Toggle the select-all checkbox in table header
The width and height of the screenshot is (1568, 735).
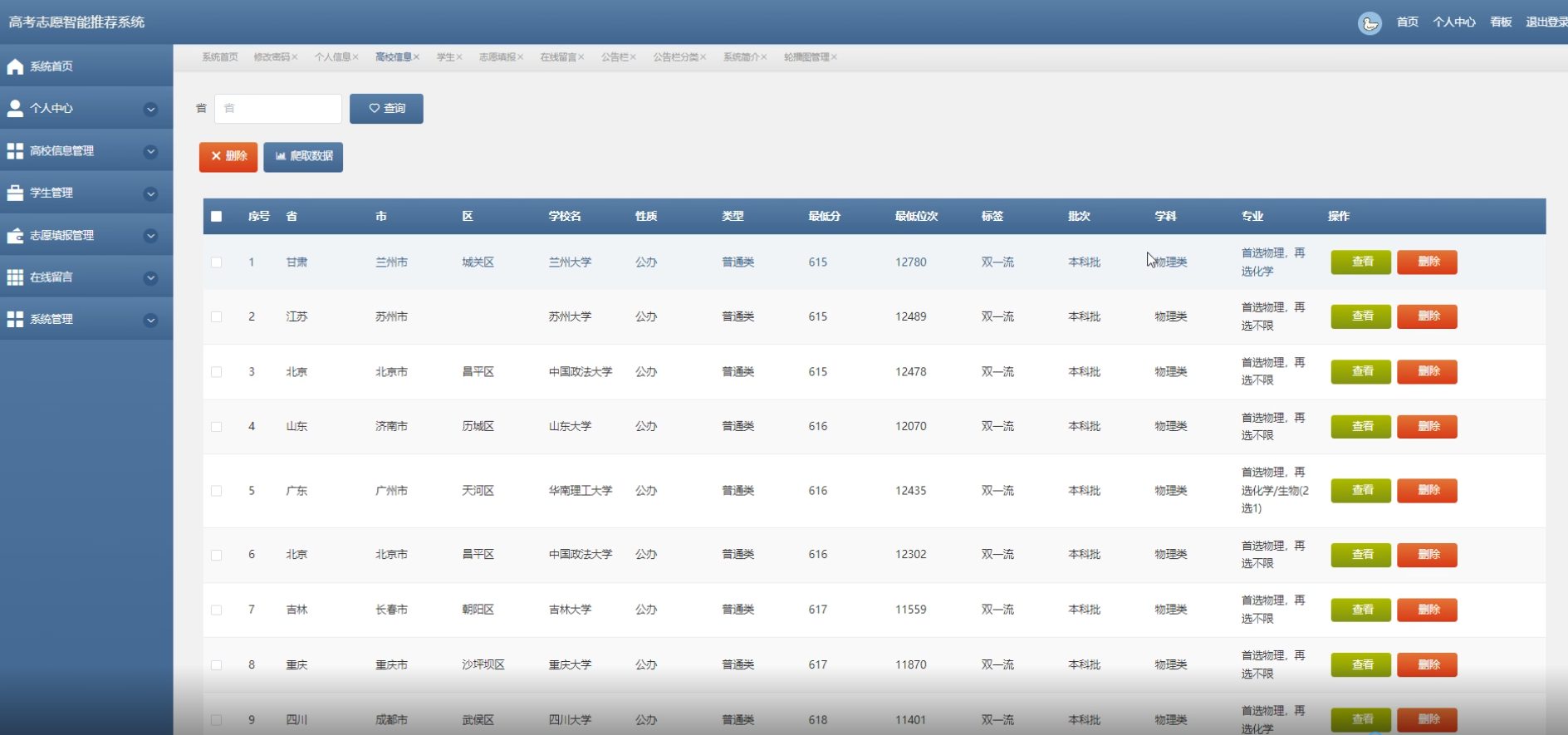217,216
